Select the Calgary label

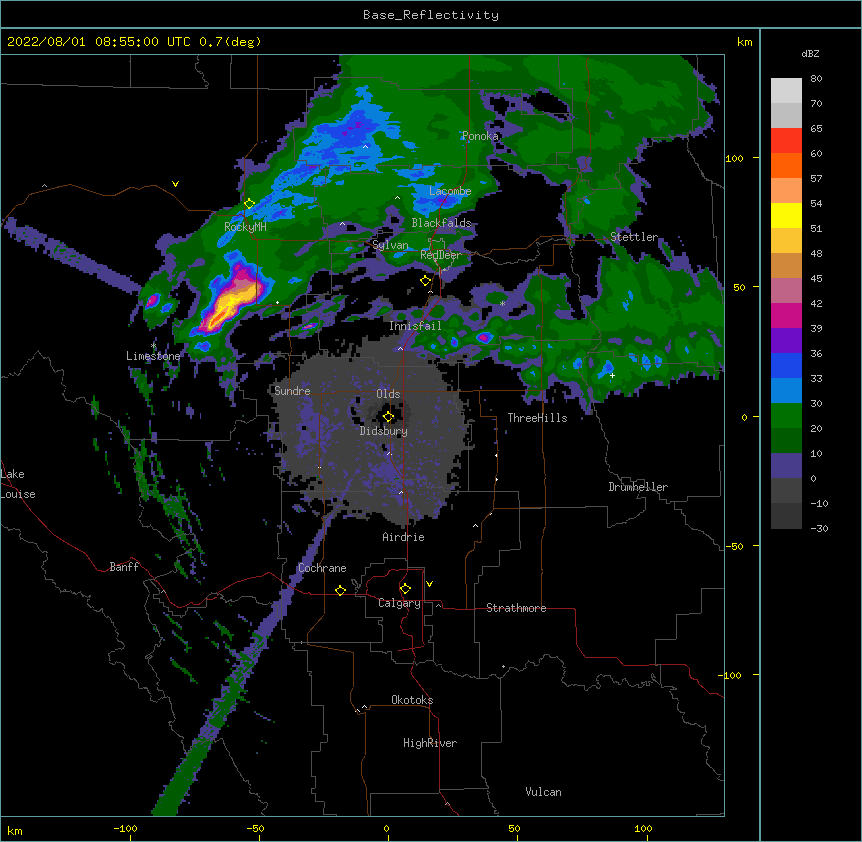click(399, 603)
